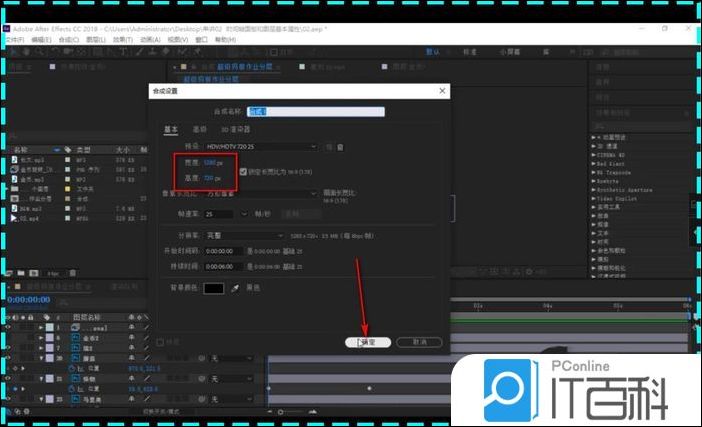Image resolution: width=702 pixels, height=427 pixels.
Task: Click 确定 button to confirm
Action: pyautogui.click(x=368, y=342)
